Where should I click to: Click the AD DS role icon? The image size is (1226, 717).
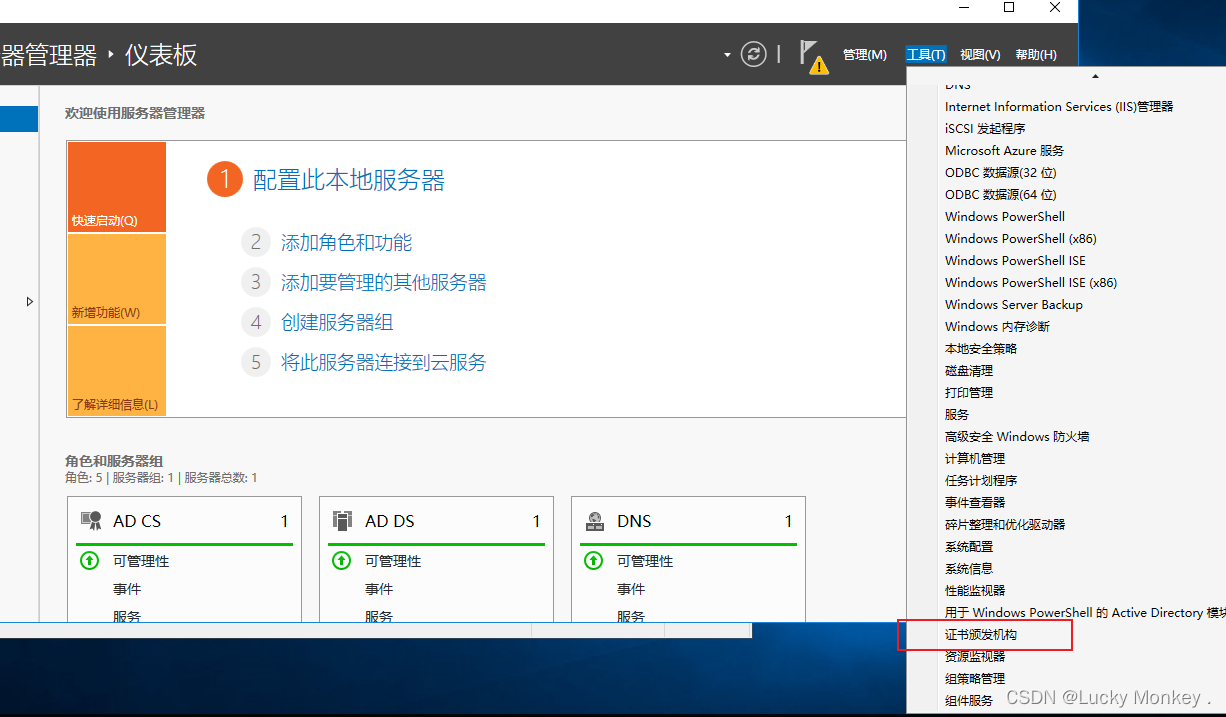click(x=343, y=520)
